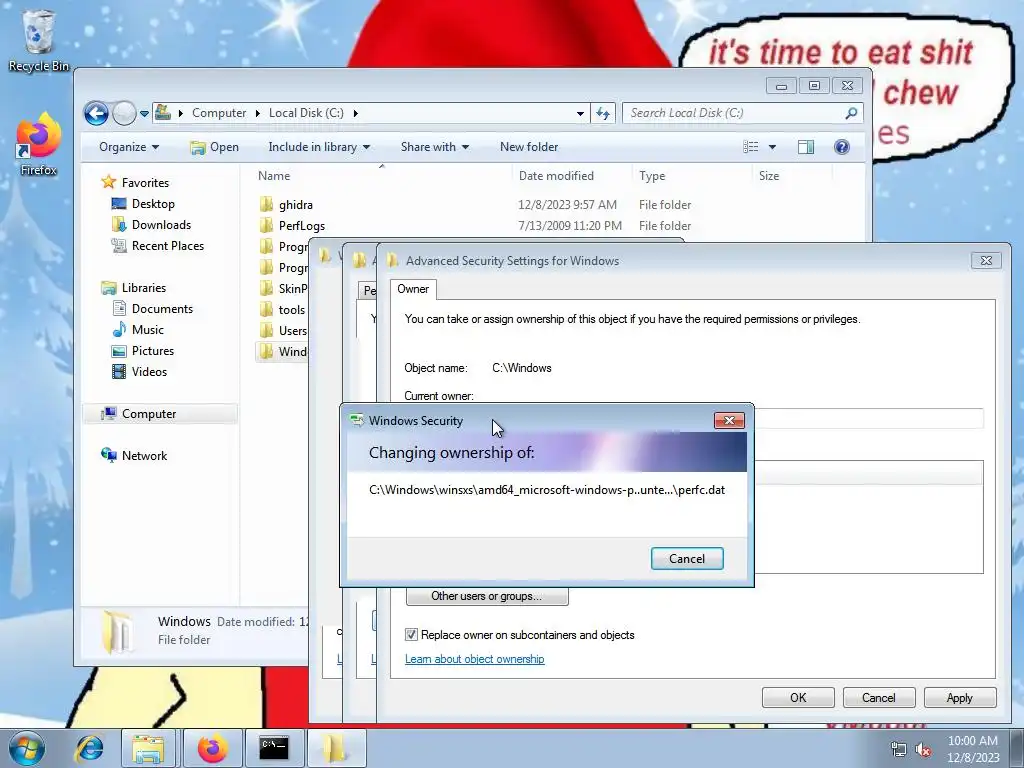The height and width of the screenshot is (768, 1024).
Task: Select the PerfLogs folder
Action: click(302, 225)
